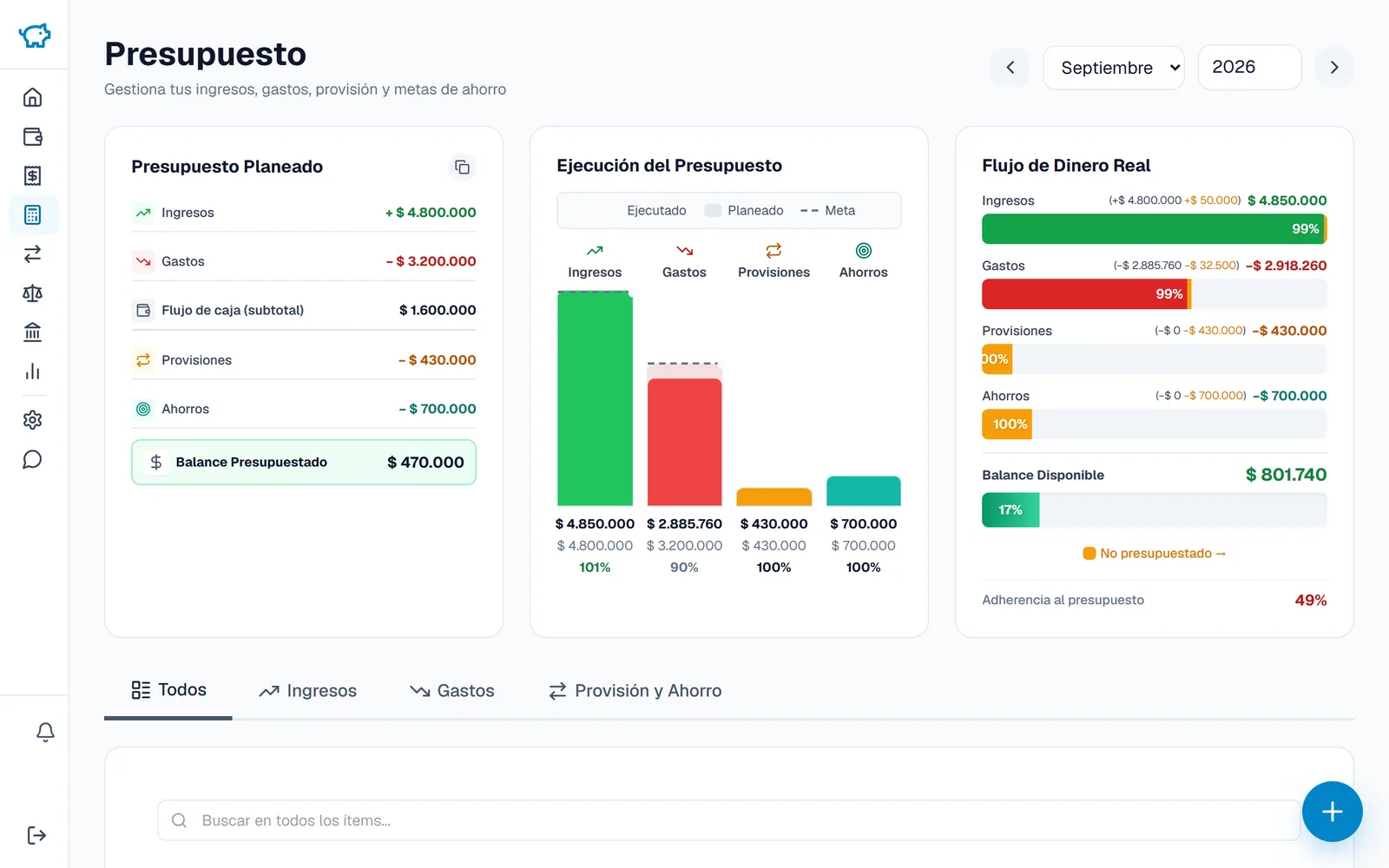The height and width of the screenshot is (868, 1389).
Task: Click the Adherencia al presupuesto 49% value
Action: pos(1310,601)
